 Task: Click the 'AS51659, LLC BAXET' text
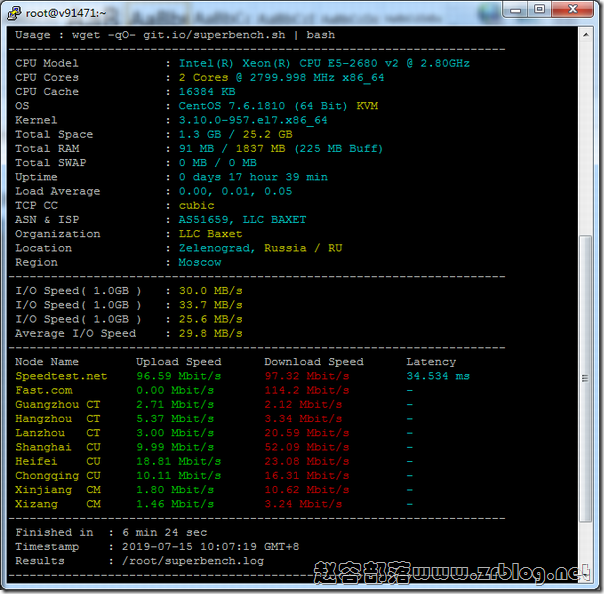click(x=242, y=220)
